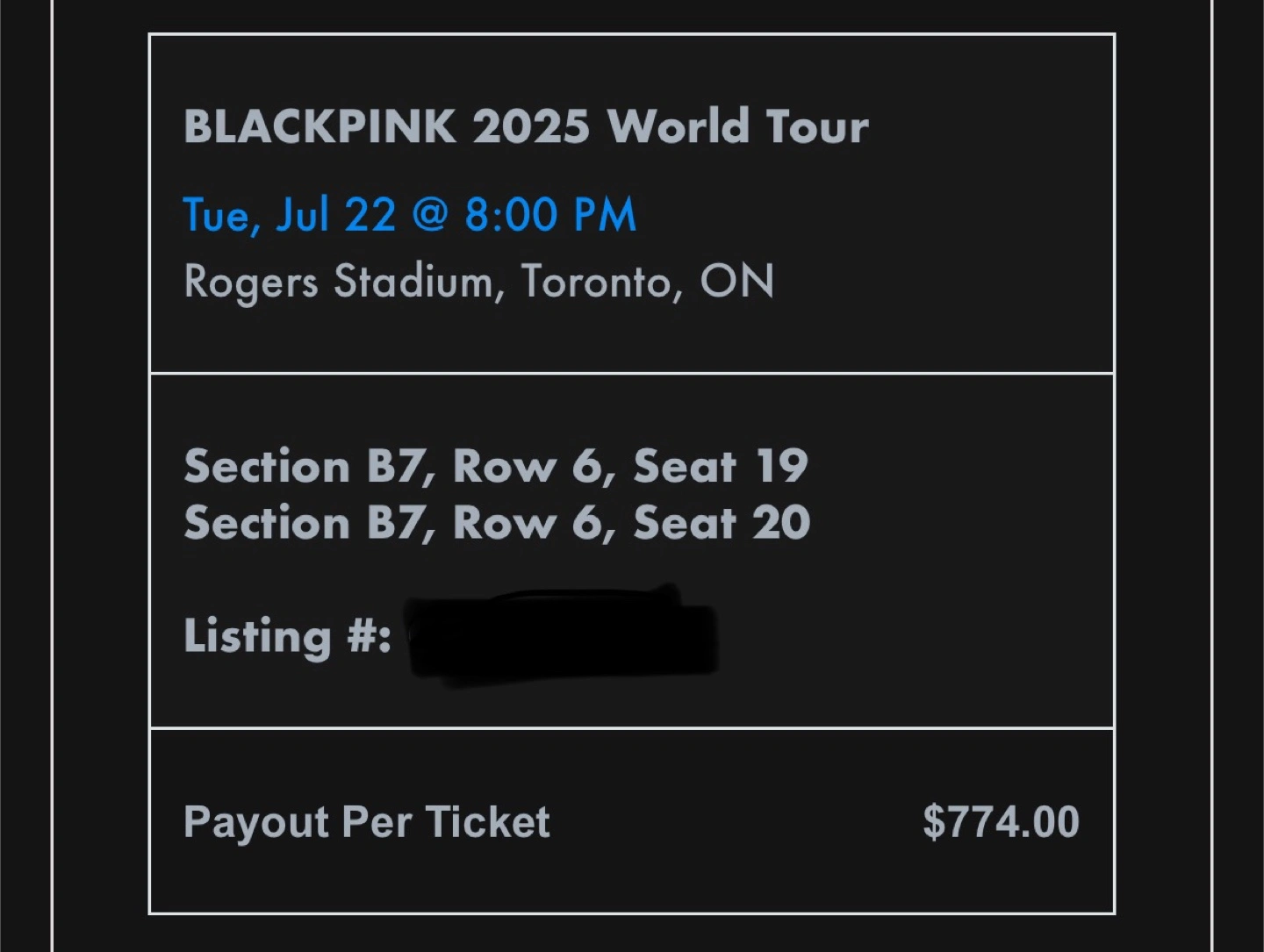Image resolution: width=1264 pixels, height=952 pixels.
Task: Click the World Tour words in the title
Action: pyautogui.click(x=737, y=125)
